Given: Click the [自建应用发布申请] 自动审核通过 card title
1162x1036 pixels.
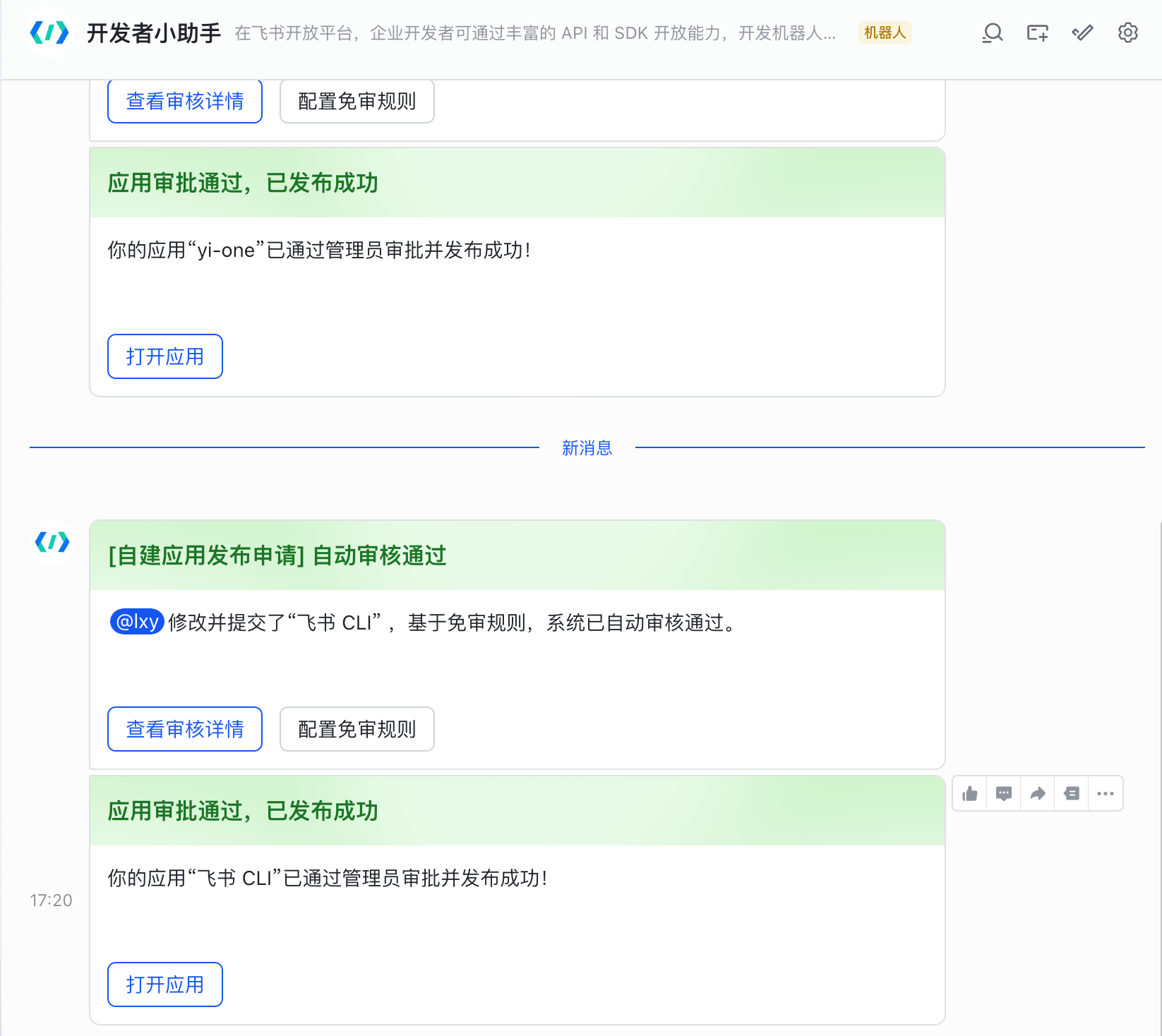Looking at the screenshot, I should point(277,555).
